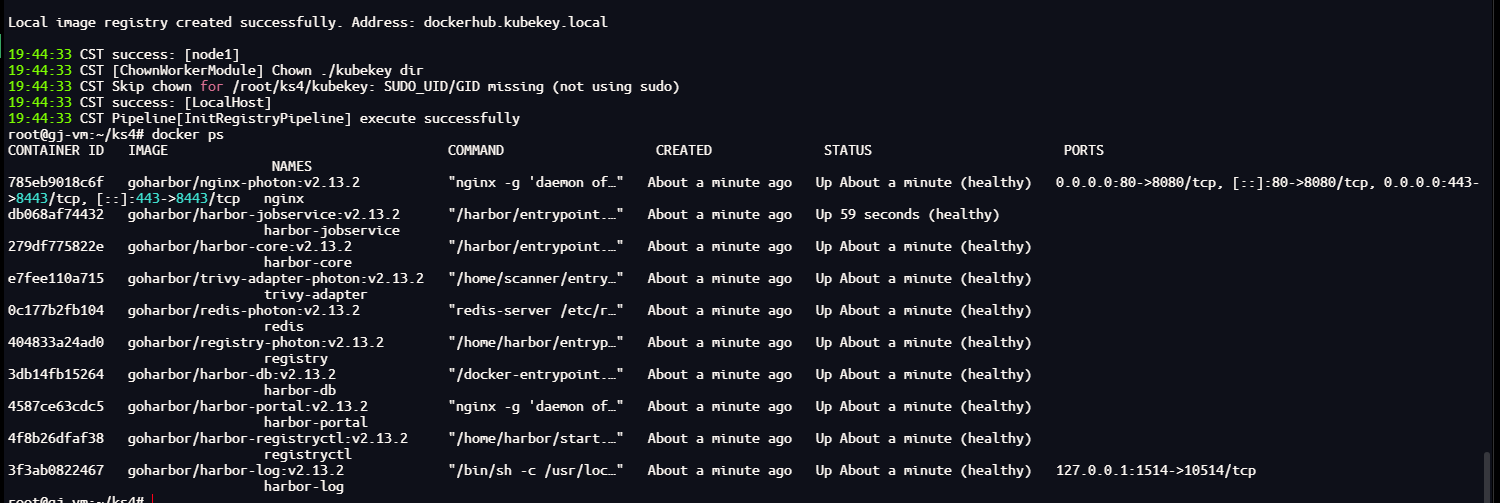Click the CONTAINER ID column header

point(55,150)
